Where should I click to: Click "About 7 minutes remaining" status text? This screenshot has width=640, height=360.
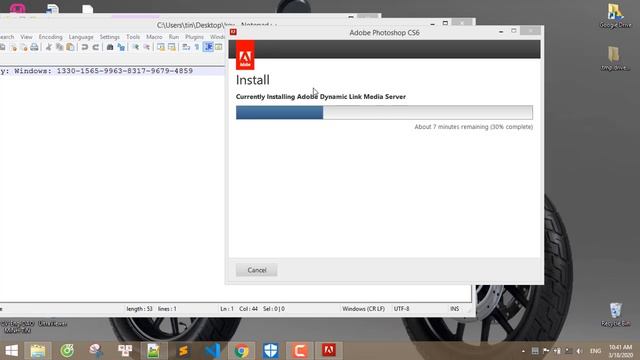click(x=473, y=127)
